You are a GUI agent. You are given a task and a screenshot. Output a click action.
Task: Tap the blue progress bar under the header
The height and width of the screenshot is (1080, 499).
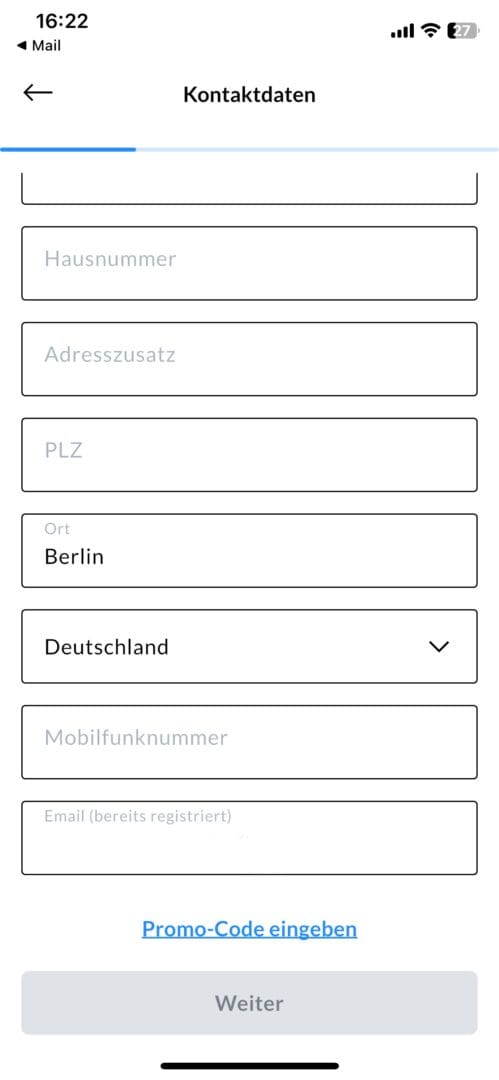point(68,149)
